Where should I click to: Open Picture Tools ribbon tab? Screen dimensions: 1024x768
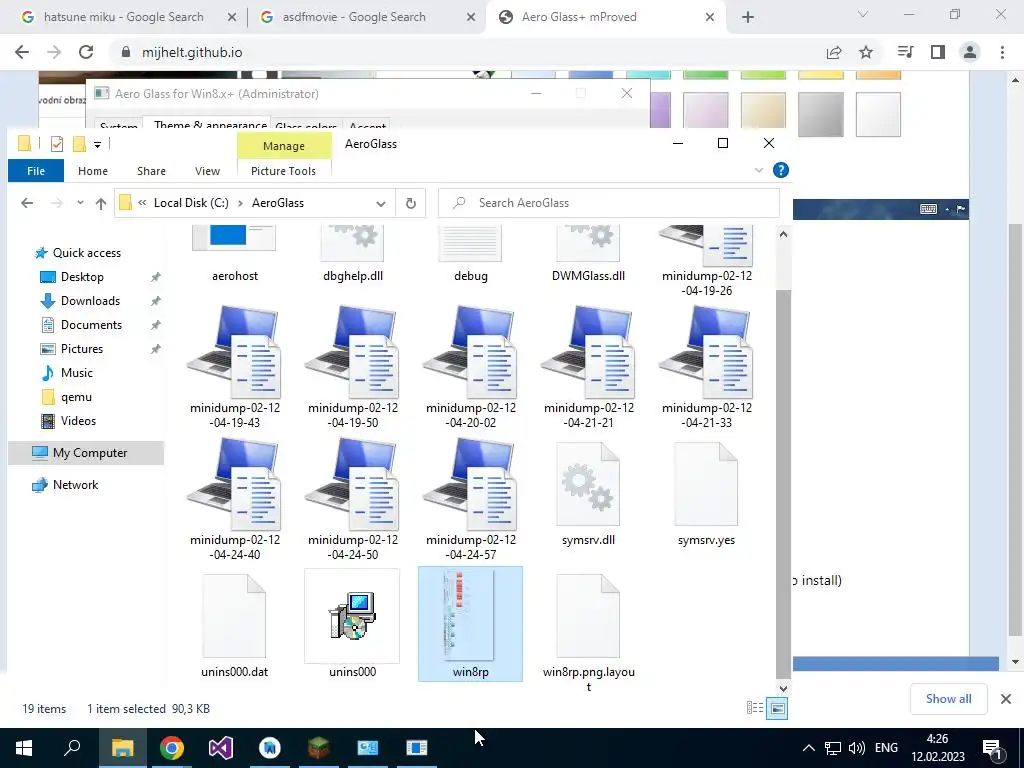tap(283, 171)
